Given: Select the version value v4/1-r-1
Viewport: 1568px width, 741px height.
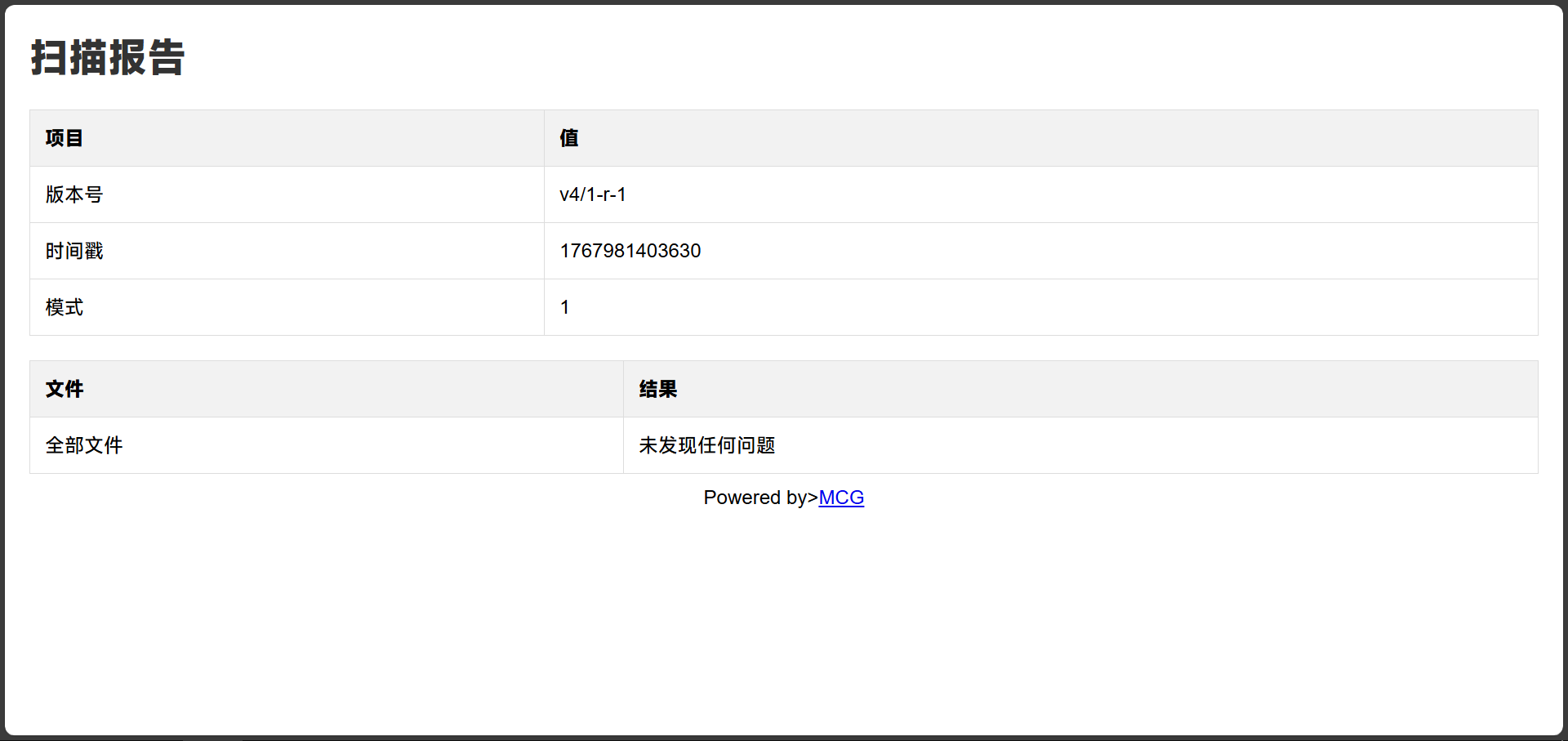Looking at the screenshot, I should pos(592,194).
